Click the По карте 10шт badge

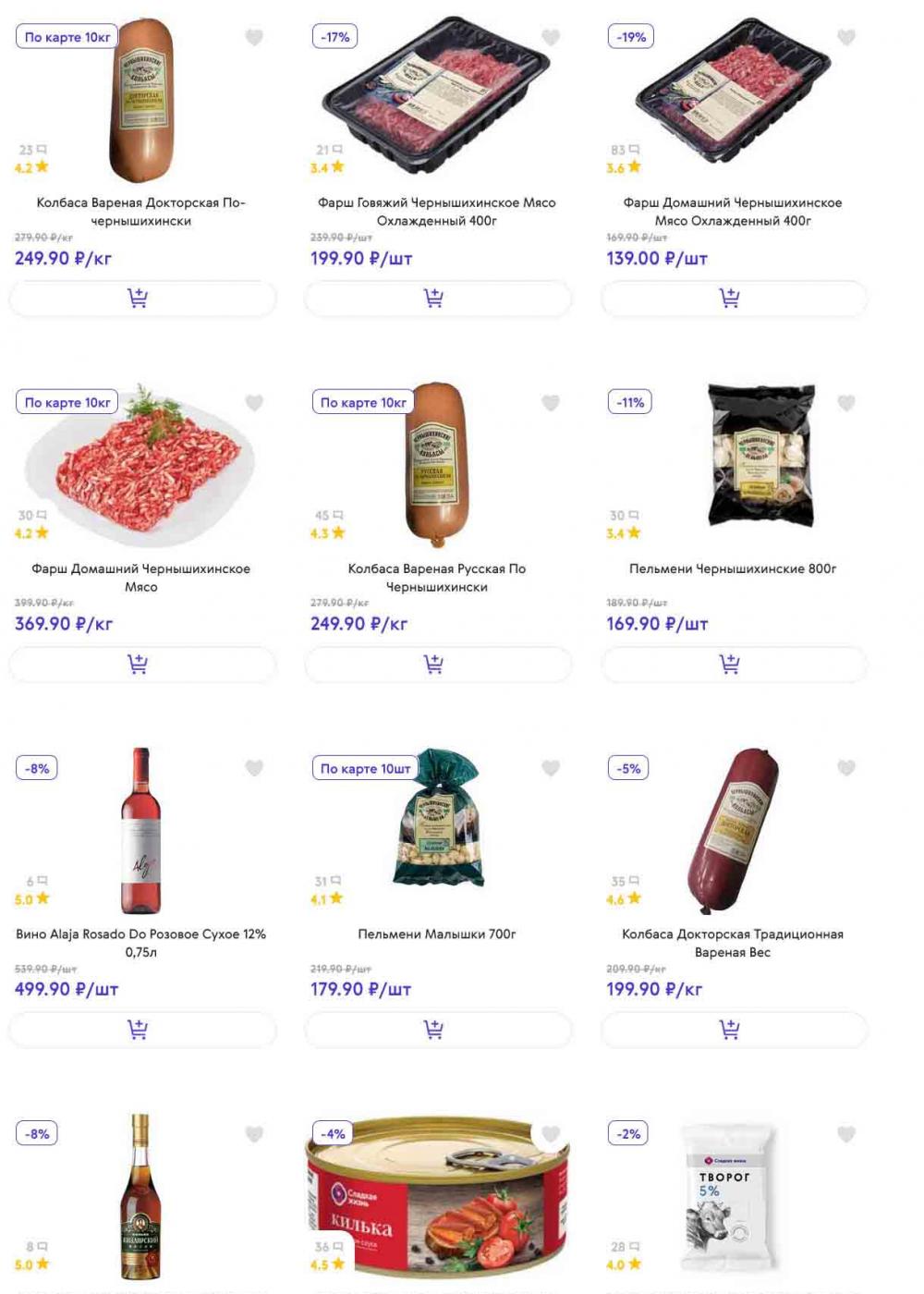(365, 768)
